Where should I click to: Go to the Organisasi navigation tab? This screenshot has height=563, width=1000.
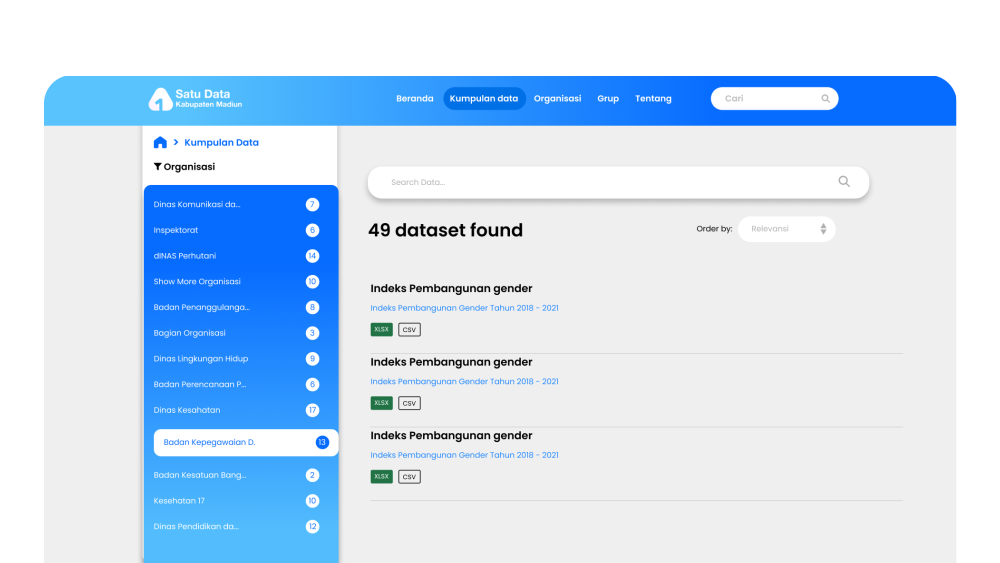click(557, 99)
